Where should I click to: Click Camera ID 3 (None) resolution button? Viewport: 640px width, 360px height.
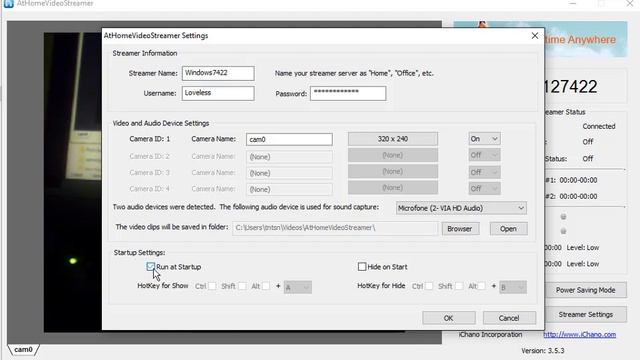pos(393,171)
